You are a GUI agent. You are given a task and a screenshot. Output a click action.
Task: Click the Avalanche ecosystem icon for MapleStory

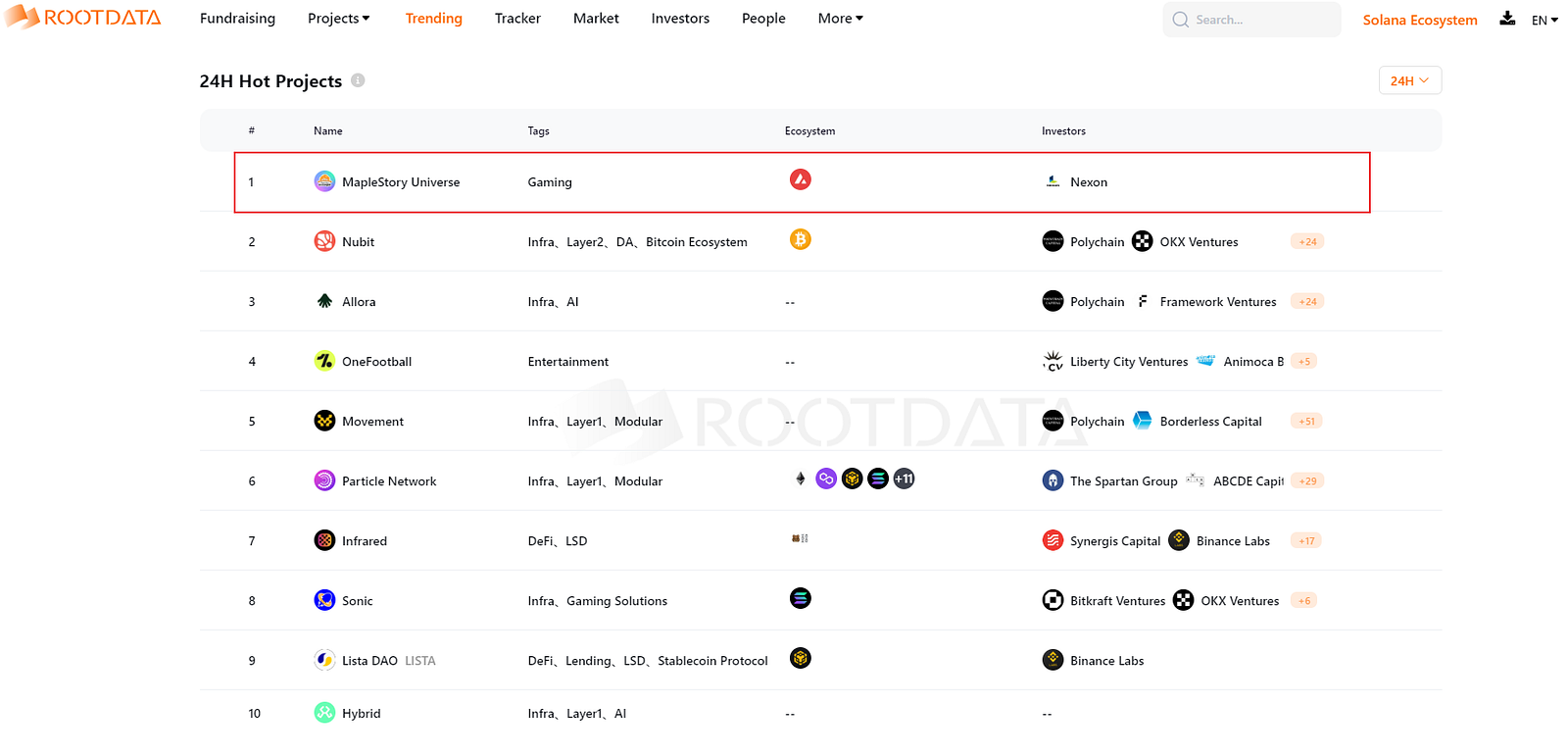click(x=801, y=179)
